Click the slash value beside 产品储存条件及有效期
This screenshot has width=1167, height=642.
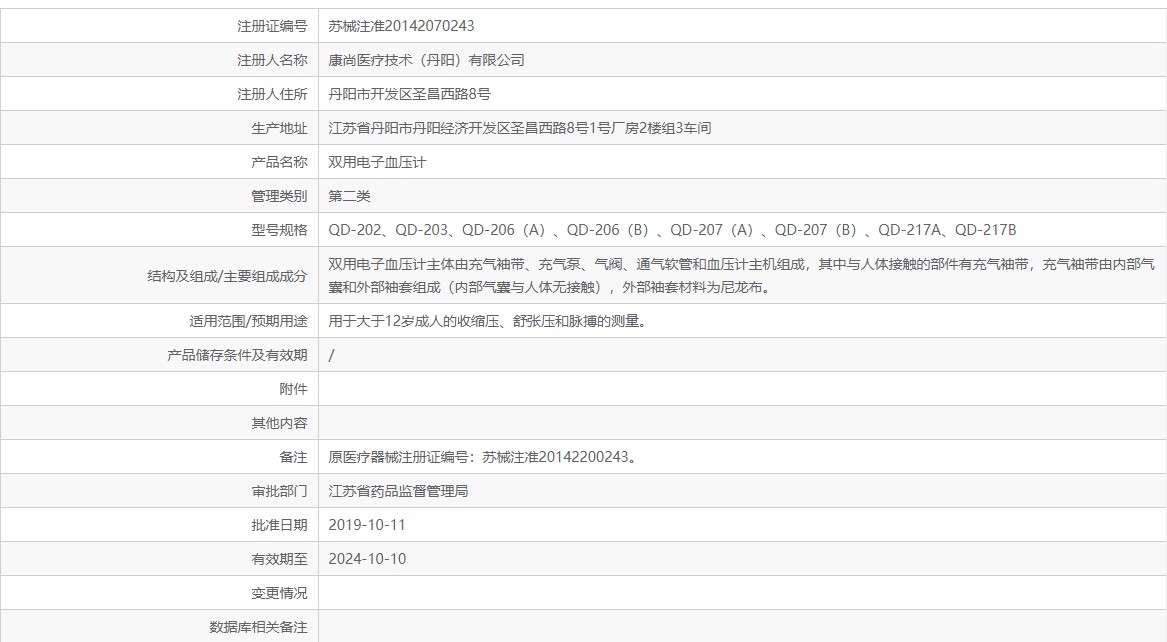click(x=331, y=356)
